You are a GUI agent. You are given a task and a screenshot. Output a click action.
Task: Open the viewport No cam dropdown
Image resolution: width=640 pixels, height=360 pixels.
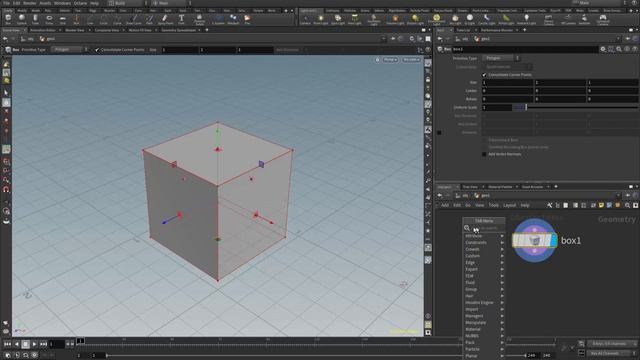pyautogui.click(x=411, y=60)
